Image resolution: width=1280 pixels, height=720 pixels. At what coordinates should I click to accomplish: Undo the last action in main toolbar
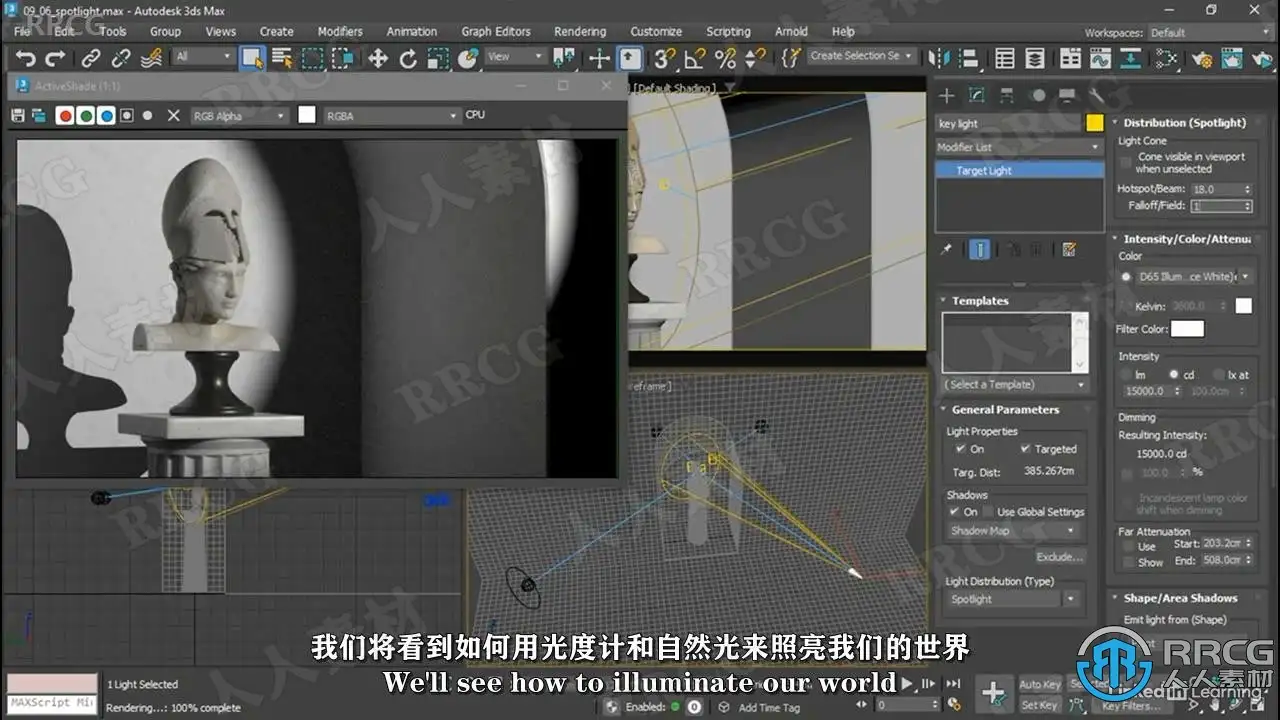[25, 58]
